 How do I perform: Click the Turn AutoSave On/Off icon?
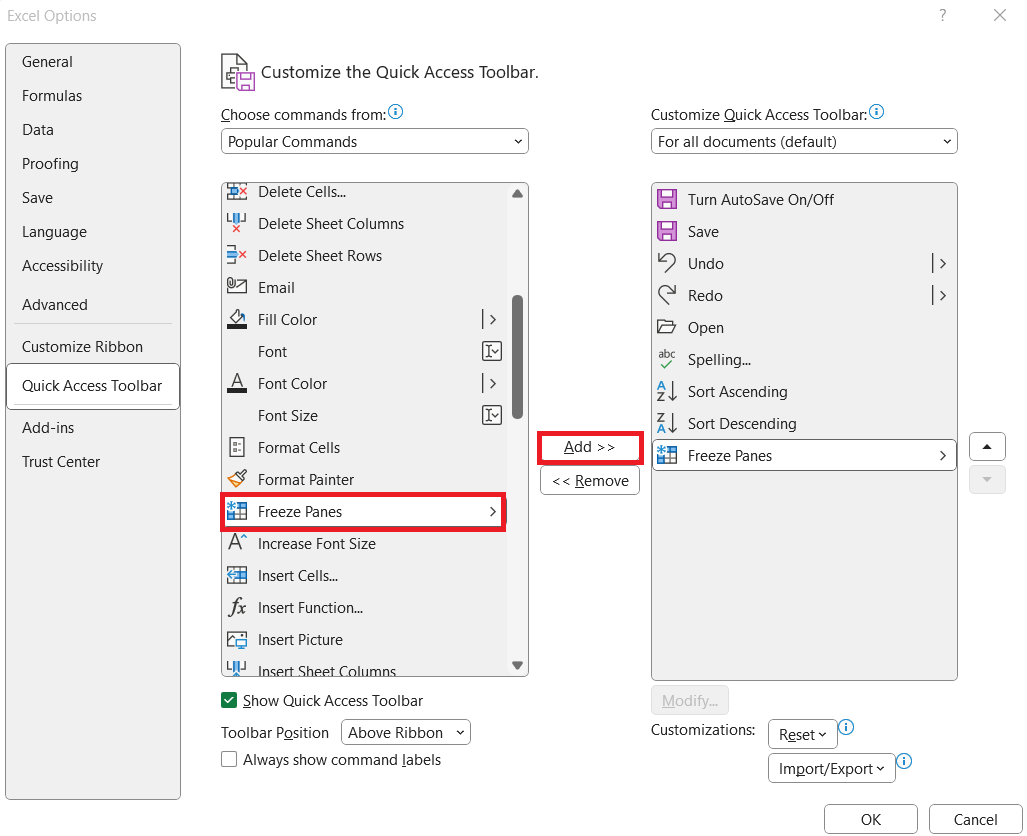point(667,199)
